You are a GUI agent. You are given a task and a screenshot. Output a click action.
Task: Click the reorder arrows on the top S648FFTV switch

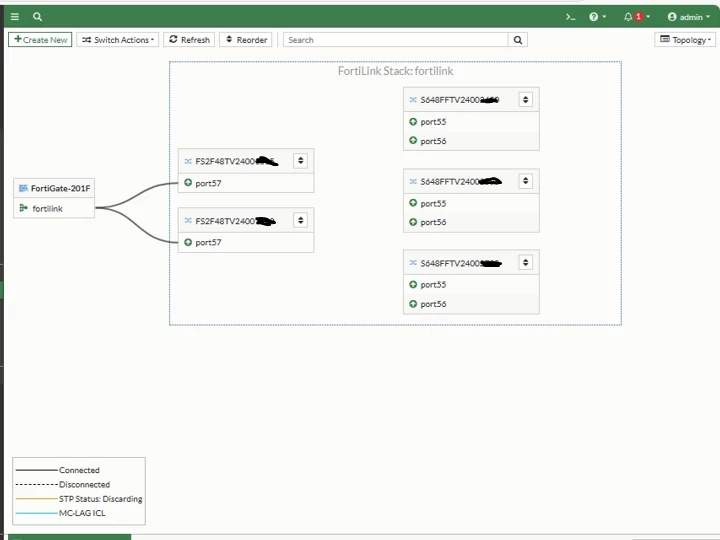pos(526,100)
